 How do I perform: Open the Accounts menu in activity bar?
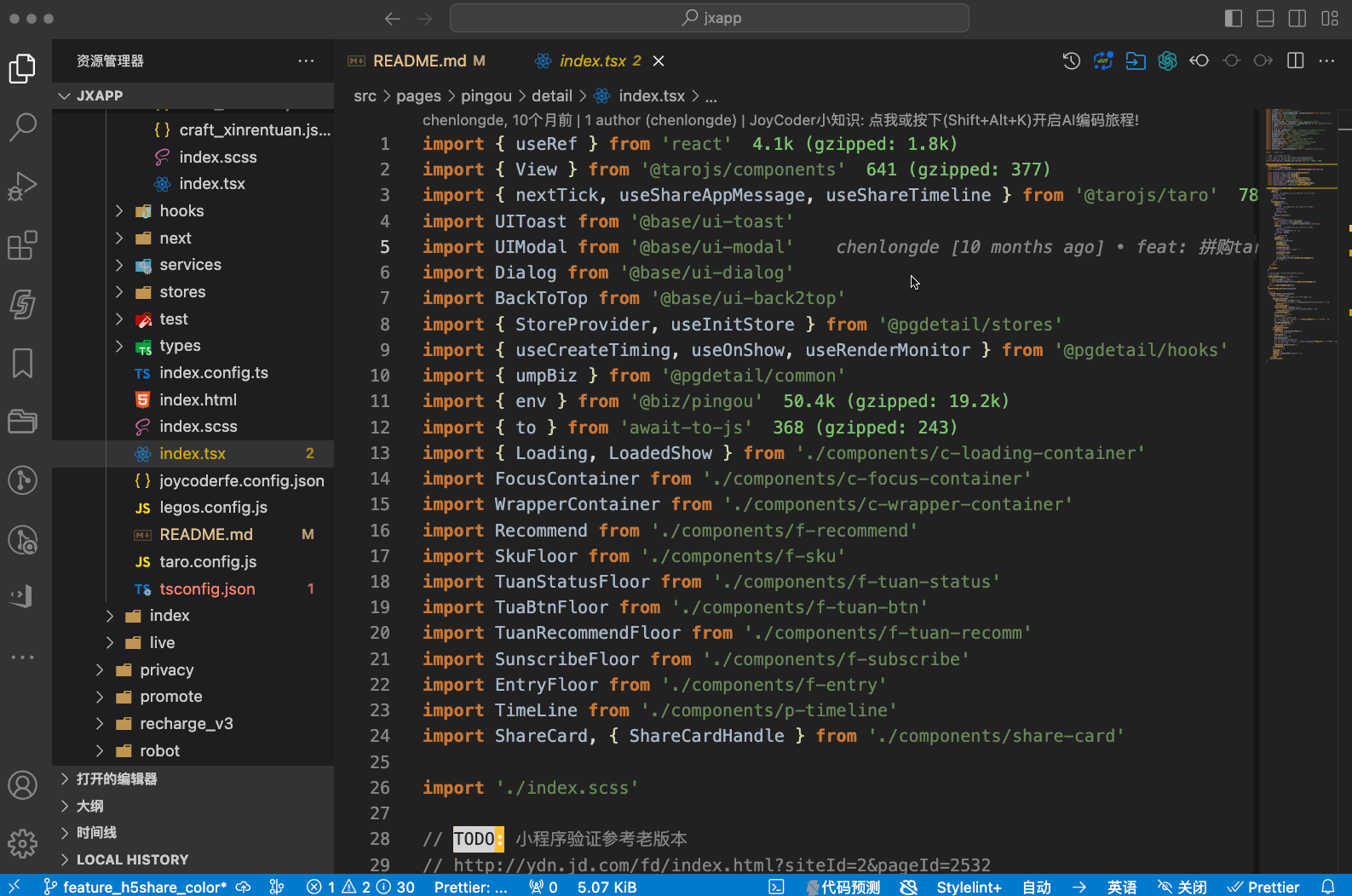click(23, 785)
